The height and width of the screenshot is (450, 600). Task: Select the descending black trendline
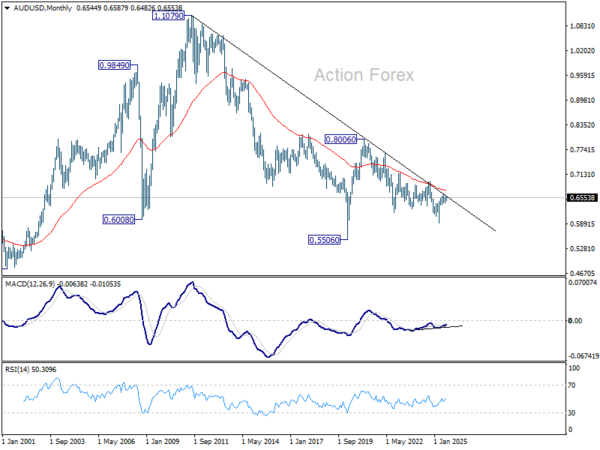pos(344,124)
